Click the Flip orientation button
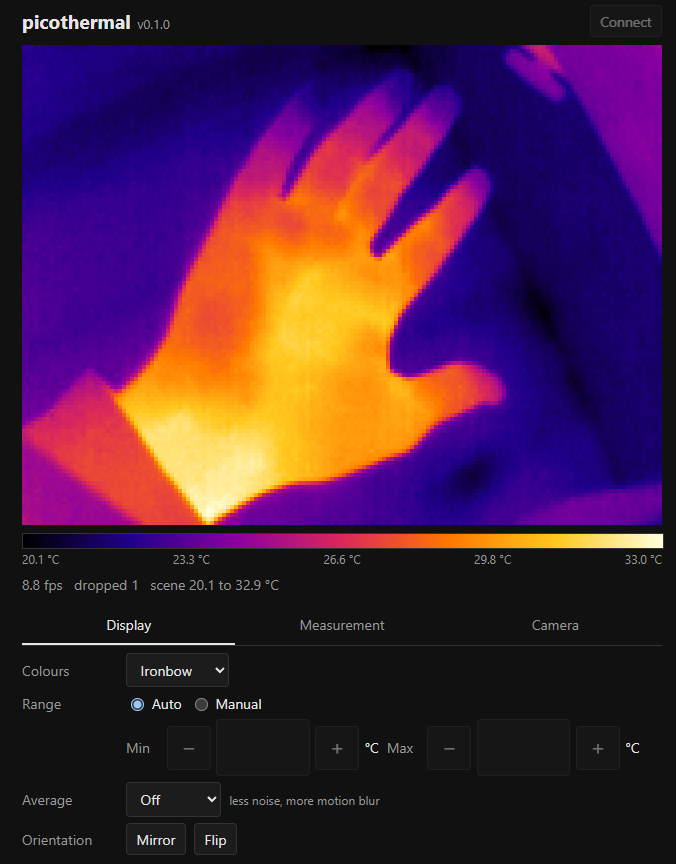Screen dimensions: 676x864 215,839
